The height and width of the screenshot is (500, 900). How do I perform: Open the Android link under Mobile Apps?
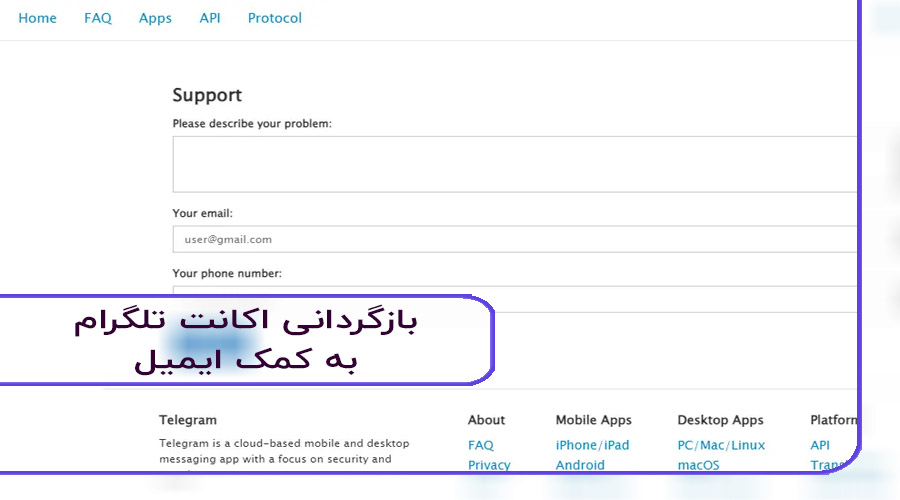[x=580, y=465]
